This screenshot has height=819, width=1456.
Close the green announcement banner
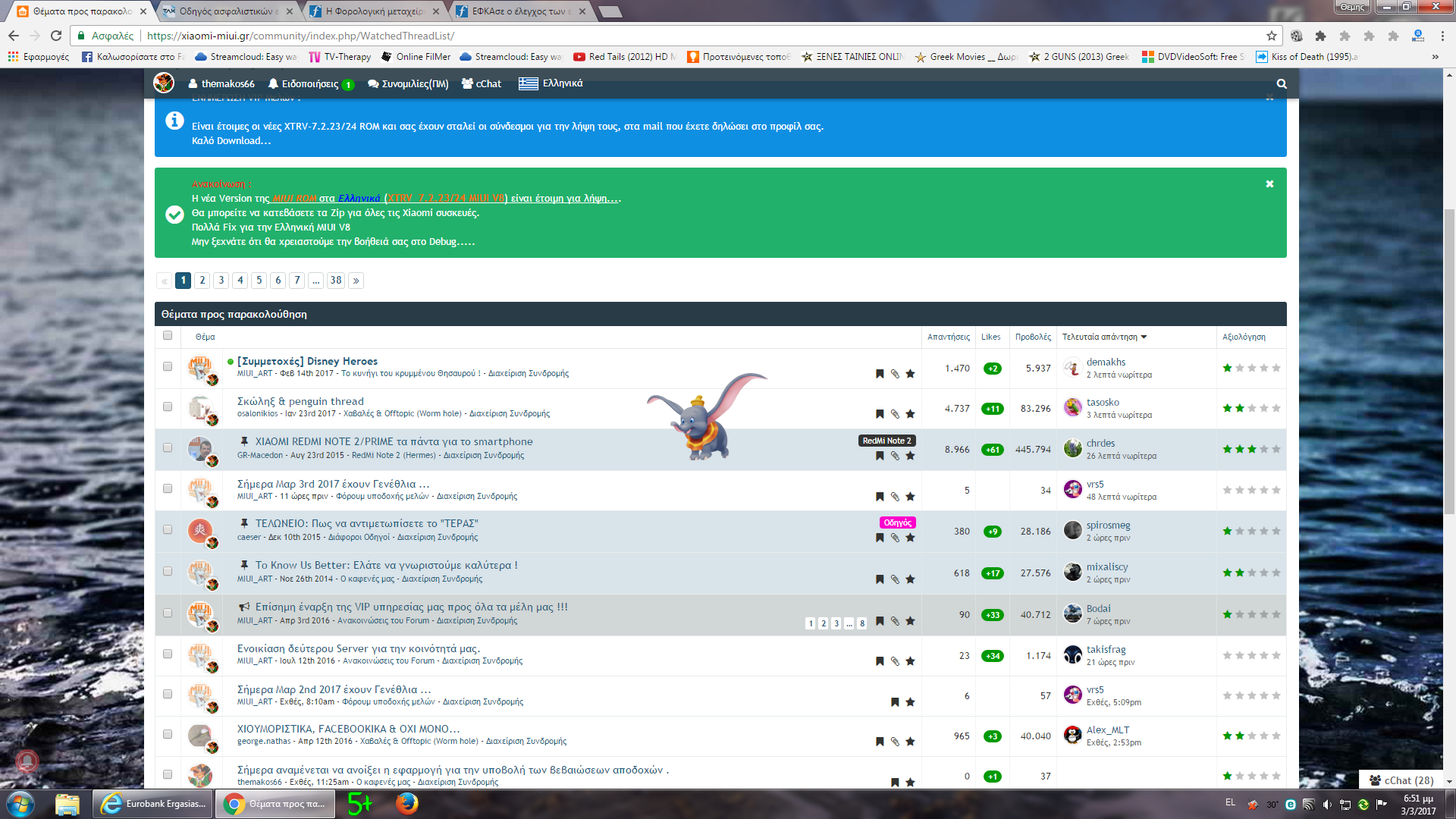(x=1269, y=184)
